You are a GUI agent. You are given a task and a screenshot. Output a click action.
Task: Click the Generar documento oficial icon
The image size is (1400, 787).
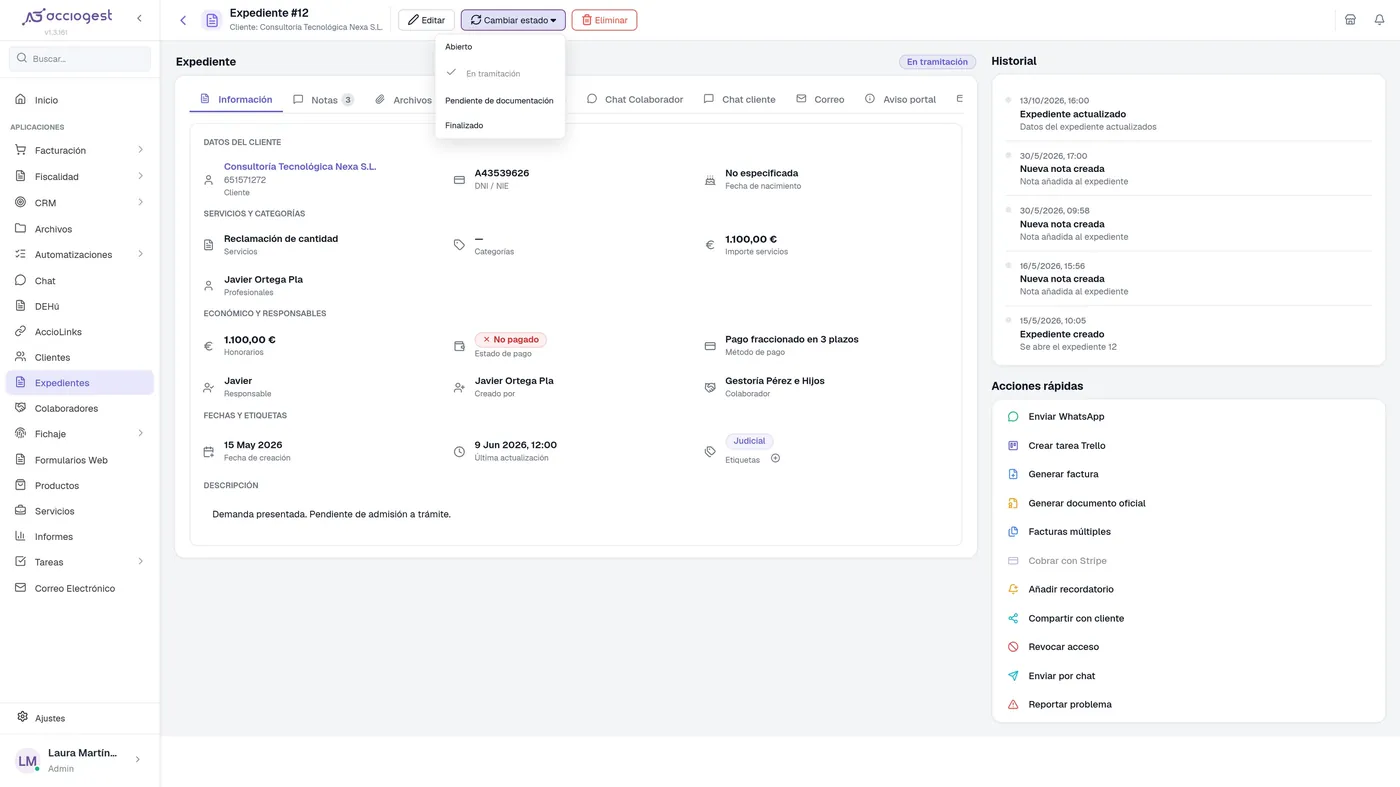tap(1013, 503)
